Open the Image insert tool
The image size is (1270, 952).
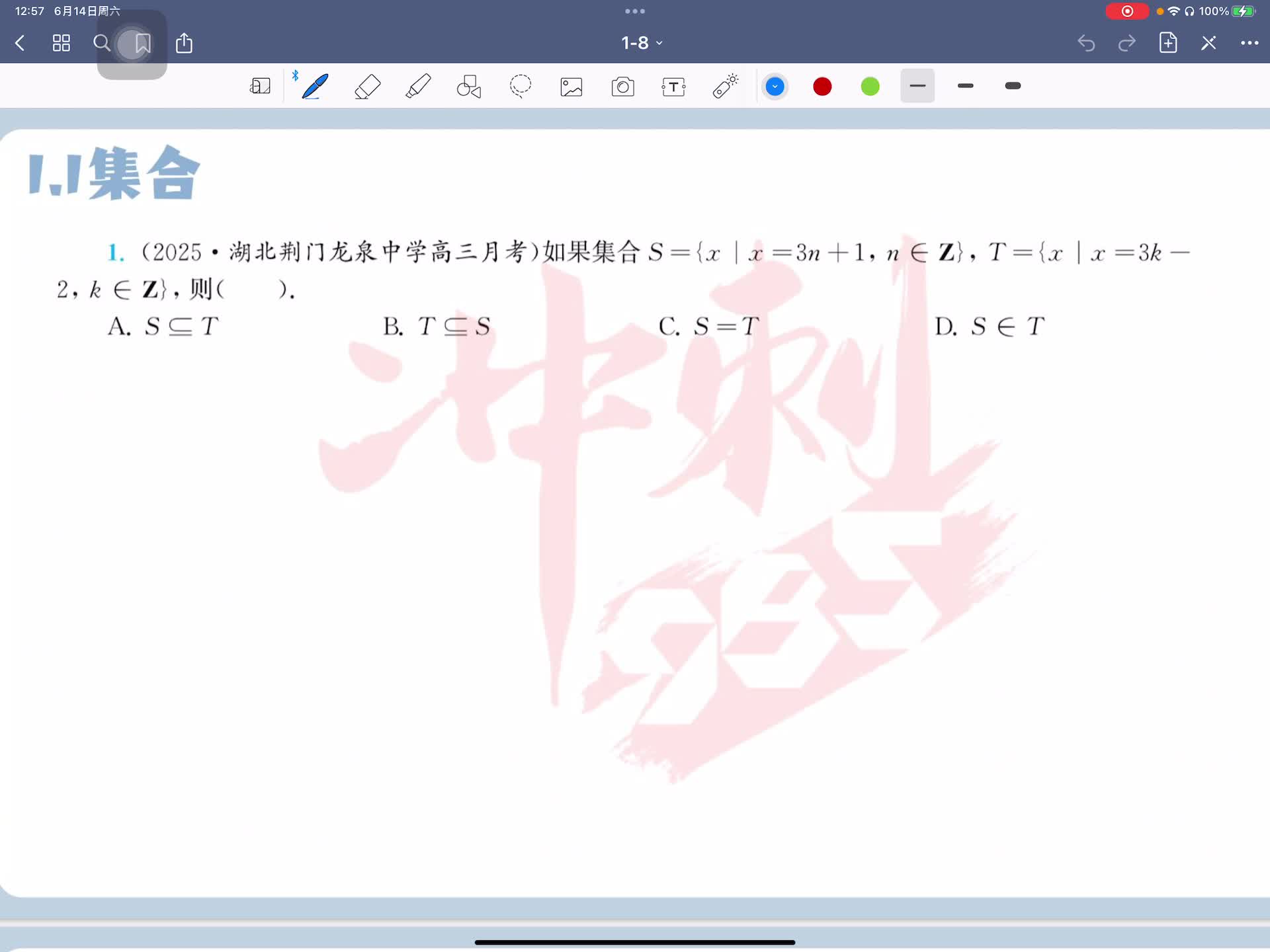click(571, 87)
